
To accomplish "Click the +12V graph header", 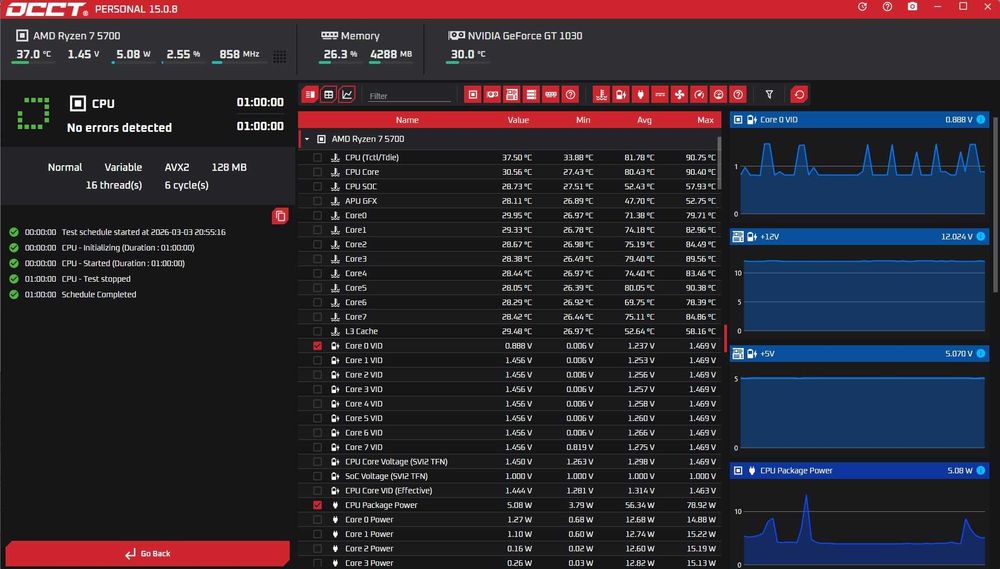I will point(859,237).
